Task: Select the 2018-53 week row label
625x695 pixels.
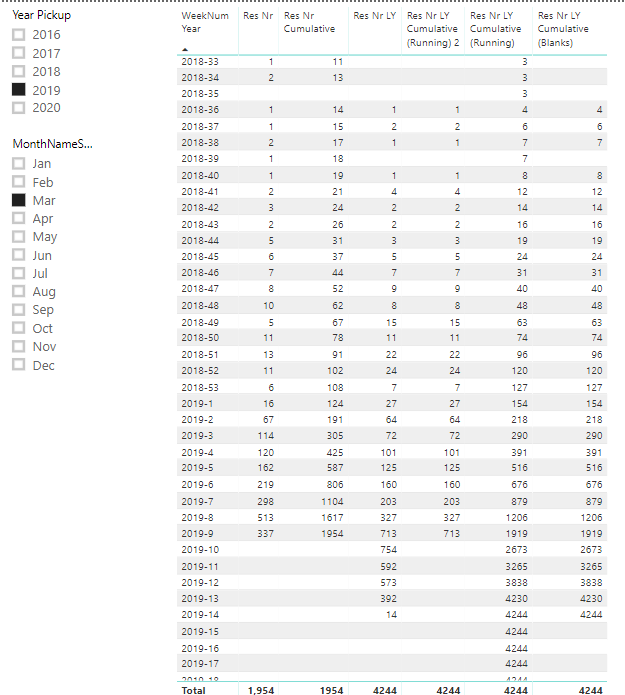Action: [200, 387]
